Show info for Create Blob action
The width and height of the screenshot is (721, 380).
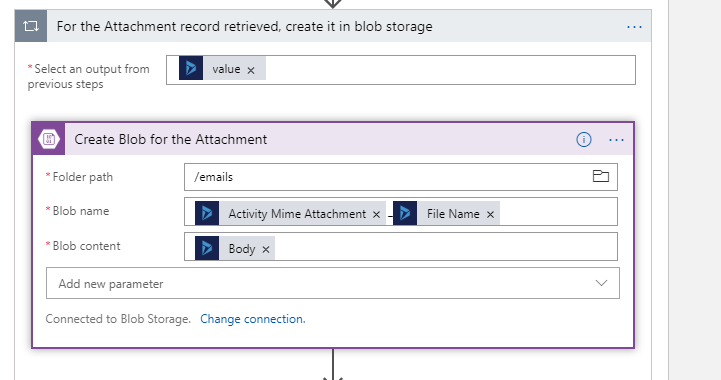[x=584, y=139]
